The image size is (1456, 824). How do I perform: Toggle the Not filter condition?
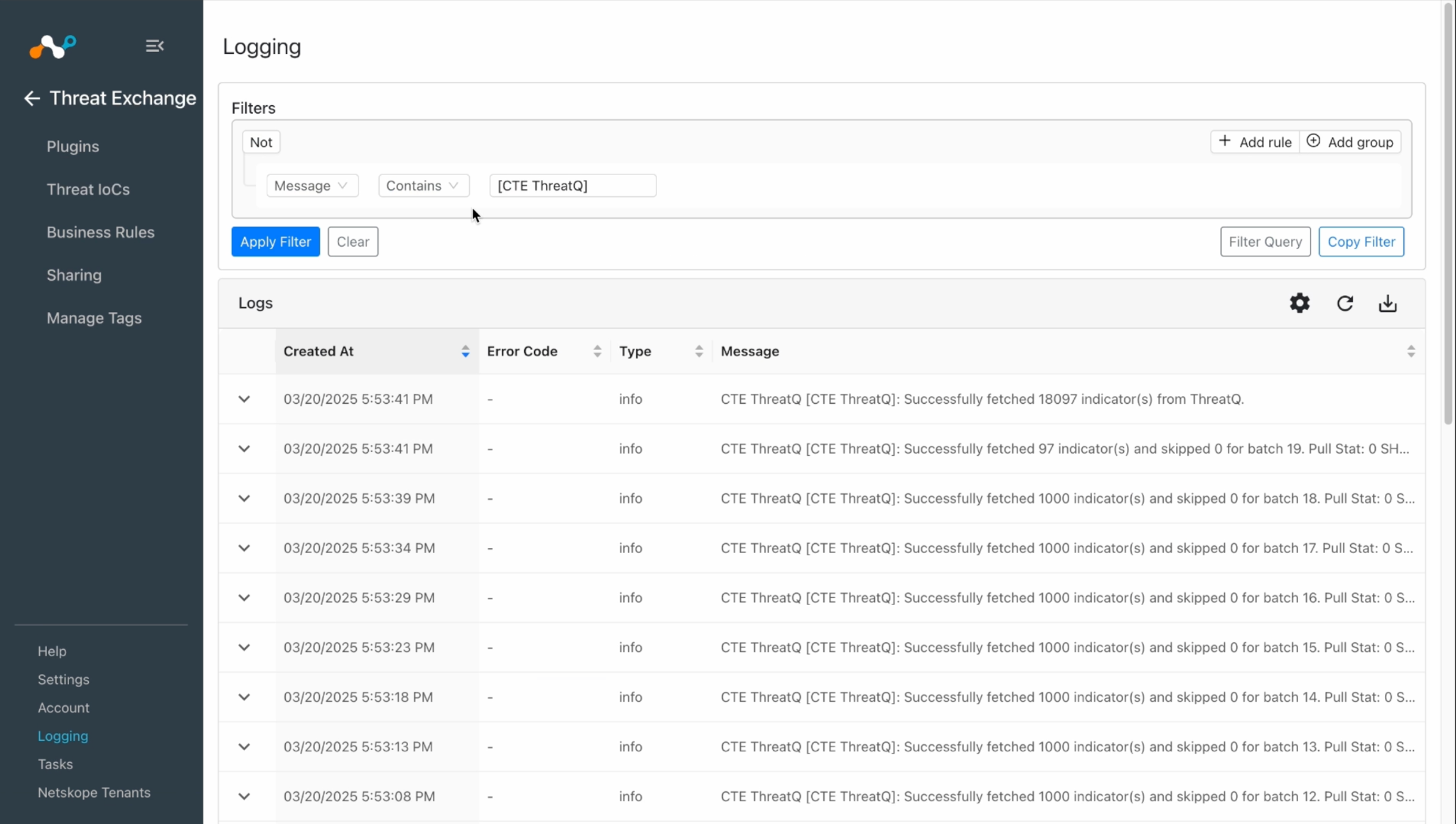261,142
